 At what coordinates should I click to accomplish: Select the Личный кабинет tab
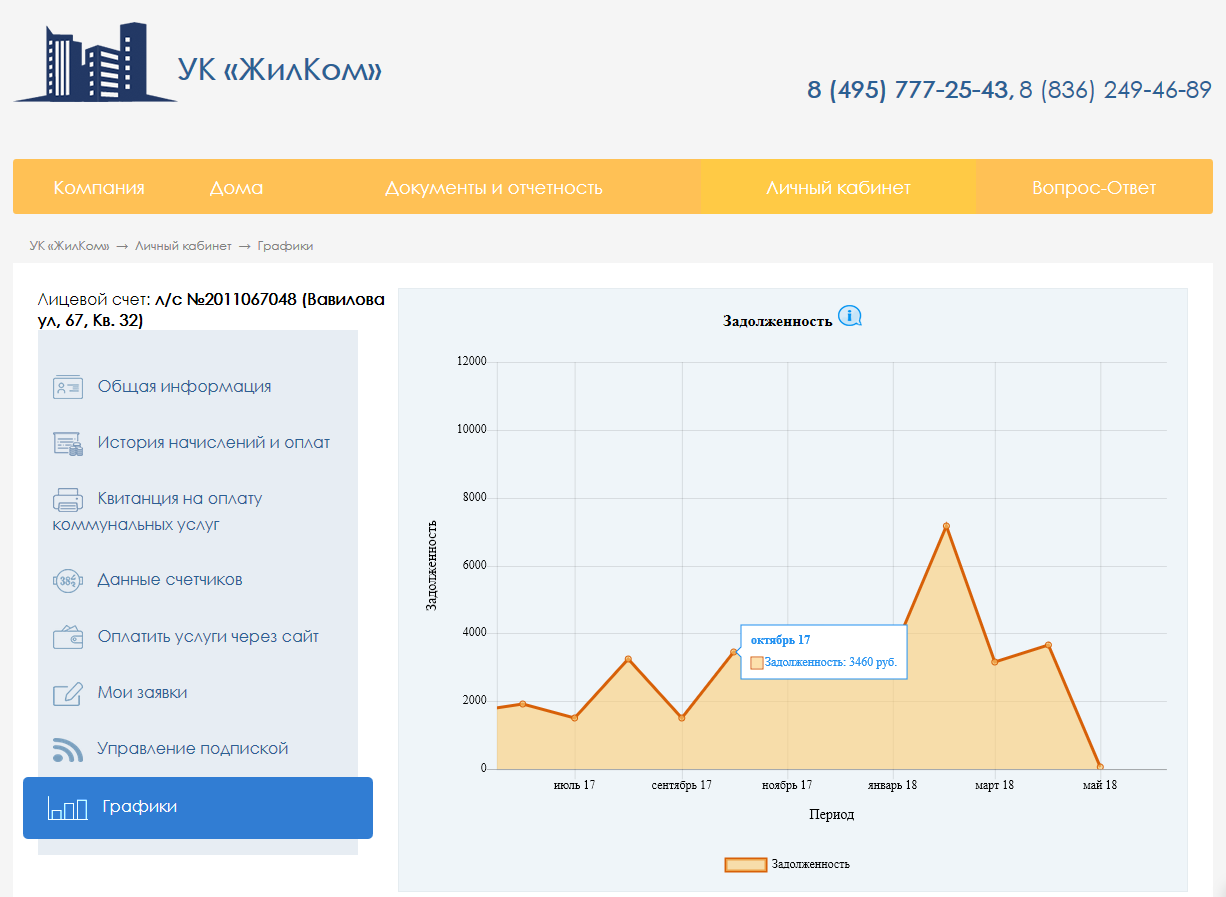tap(838, 187)
